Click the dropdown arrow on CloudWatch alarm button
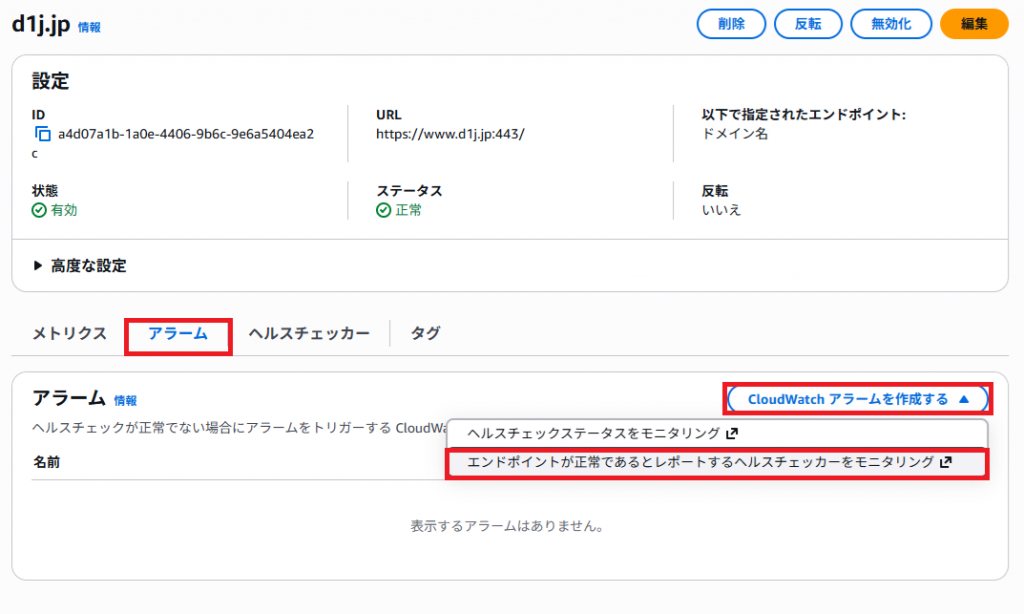The width and height of the screenshot is (1024, 614). pyautogui.click(x=964, y=399)
